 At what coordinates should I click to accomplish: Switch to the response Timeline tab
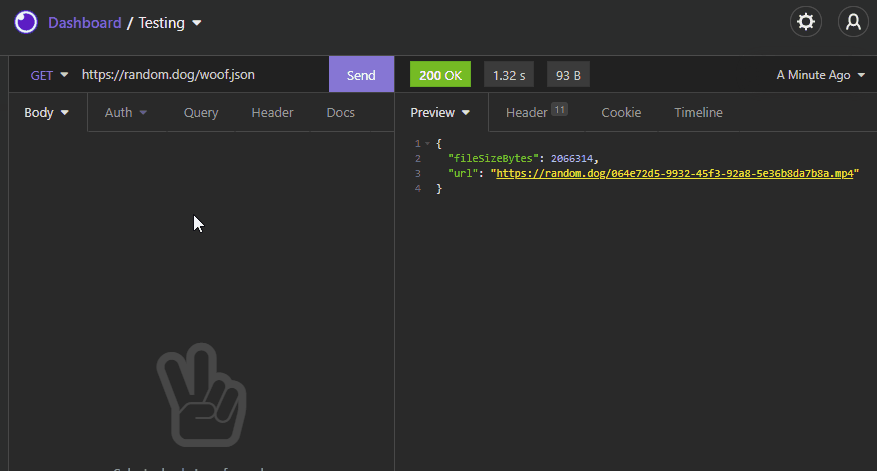click(698, 112)
